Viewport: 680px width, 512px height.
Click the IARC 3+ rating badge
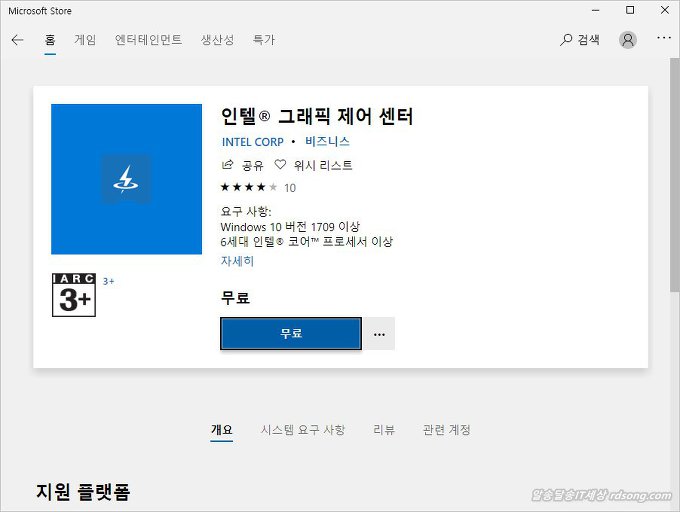tap(73, 295)
